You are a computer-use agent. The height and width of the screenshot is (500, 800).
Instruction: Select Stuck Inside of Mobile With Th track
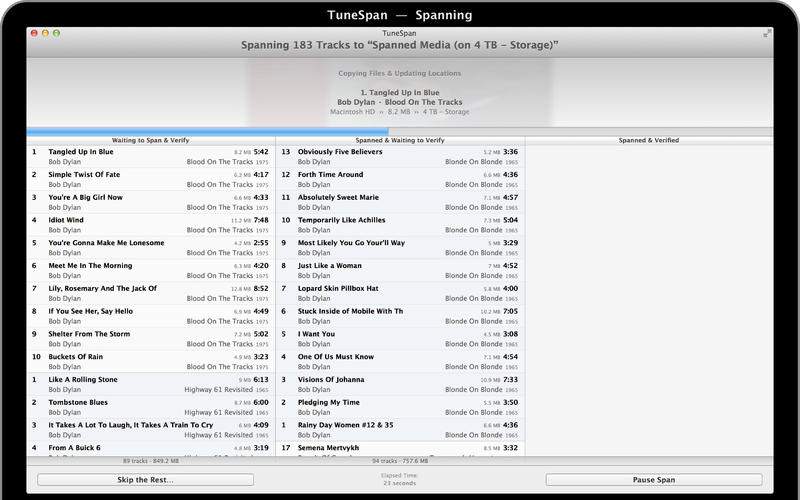click(400, 316)
